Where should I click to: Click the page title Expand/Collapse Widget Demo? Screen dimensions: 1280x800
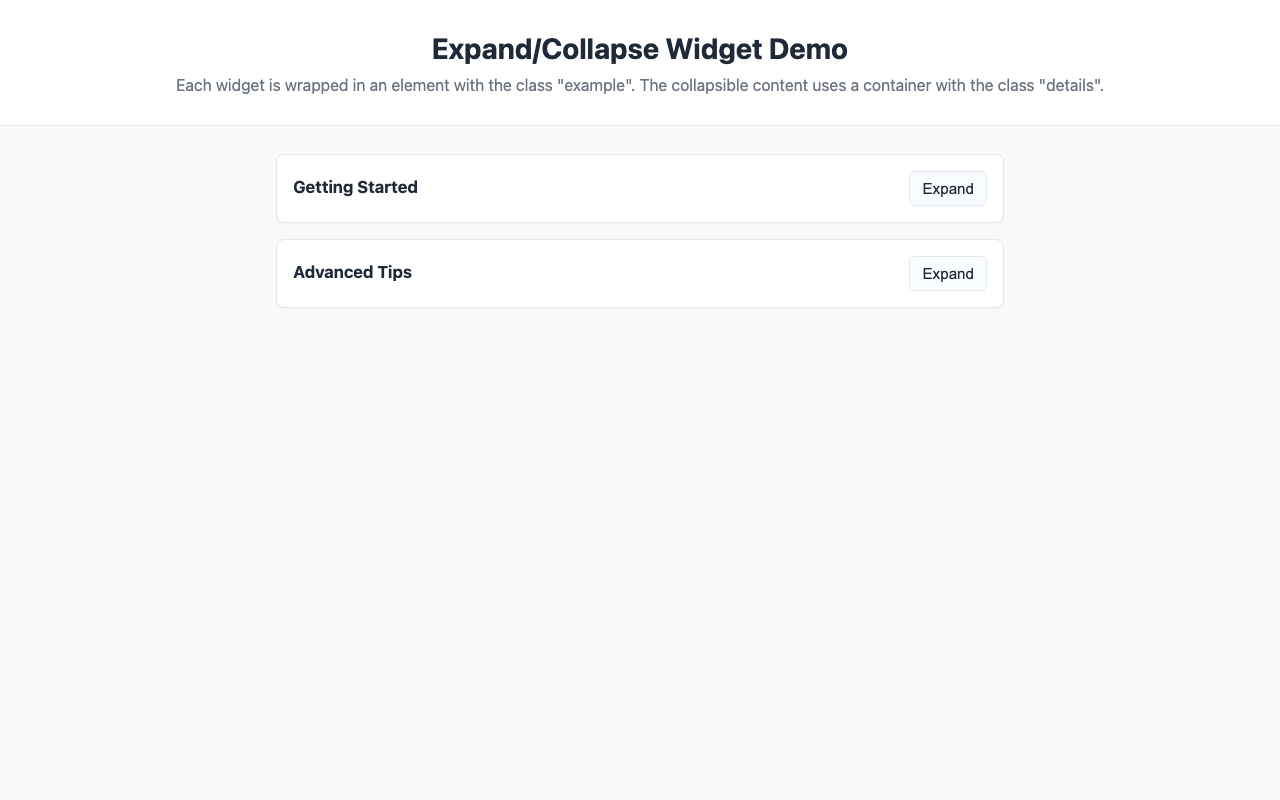pyautogui.click(x=639, y=48)
